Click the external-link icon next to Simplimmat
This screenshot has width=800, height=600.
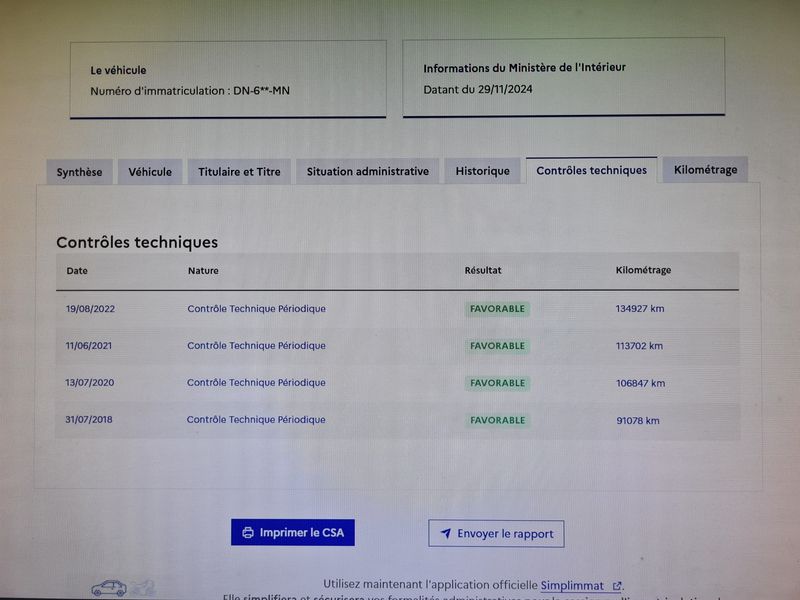[x=616, y=586]
